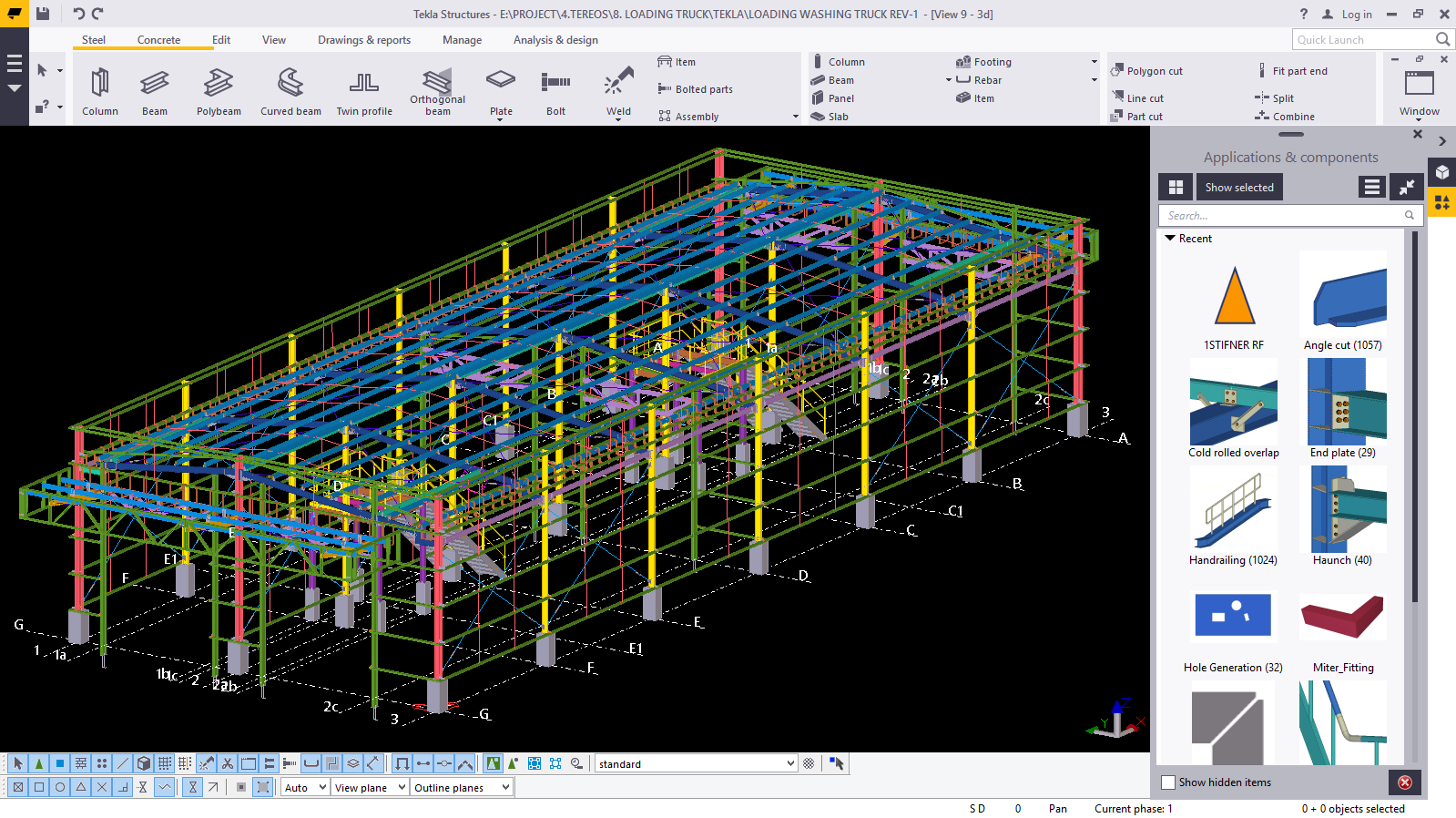Select the End plate (29) component thumbnail
The image size is (1456, 818).
coord(1343,401)
